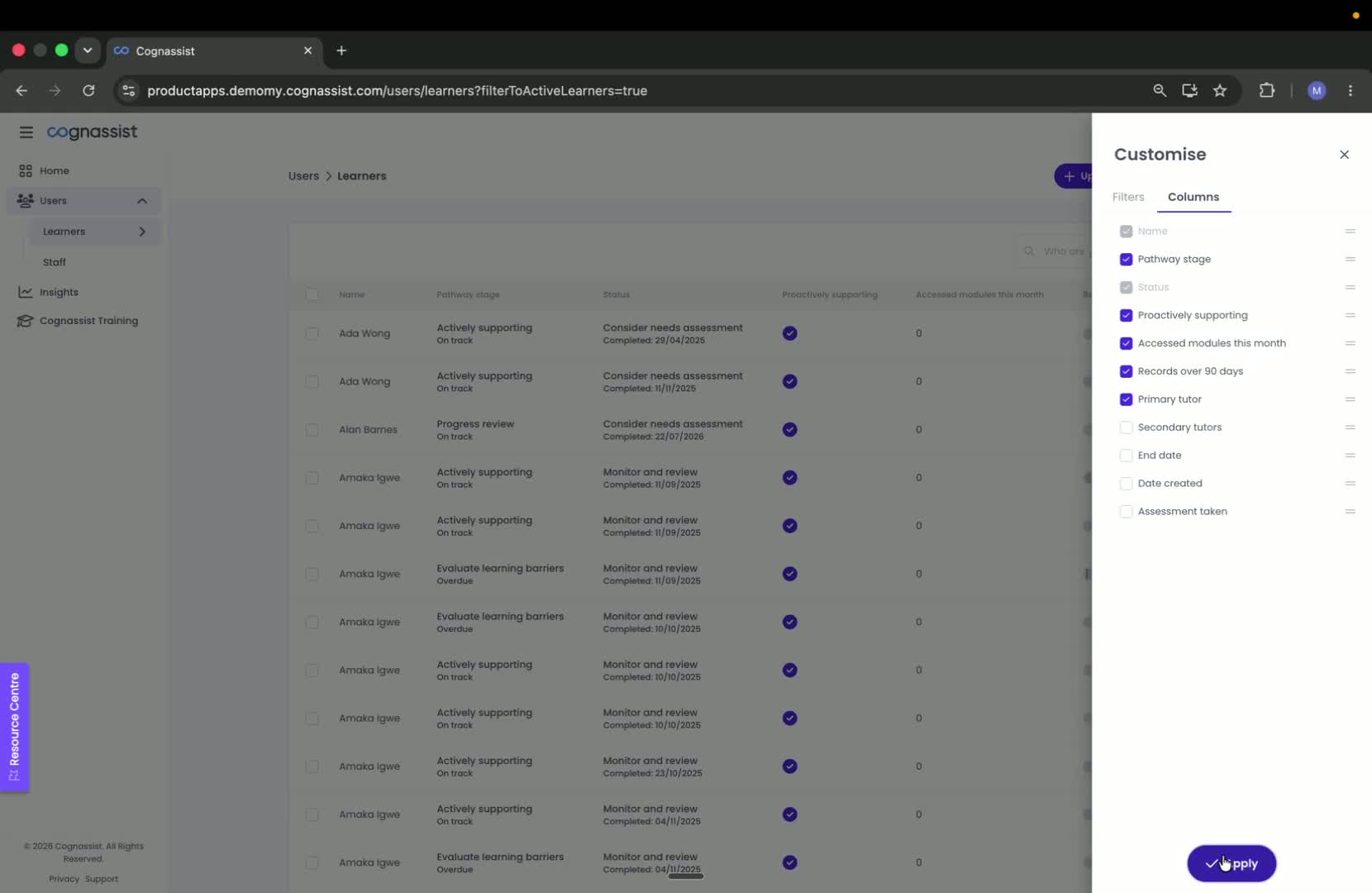Open a new browser tab

point(341,50)
